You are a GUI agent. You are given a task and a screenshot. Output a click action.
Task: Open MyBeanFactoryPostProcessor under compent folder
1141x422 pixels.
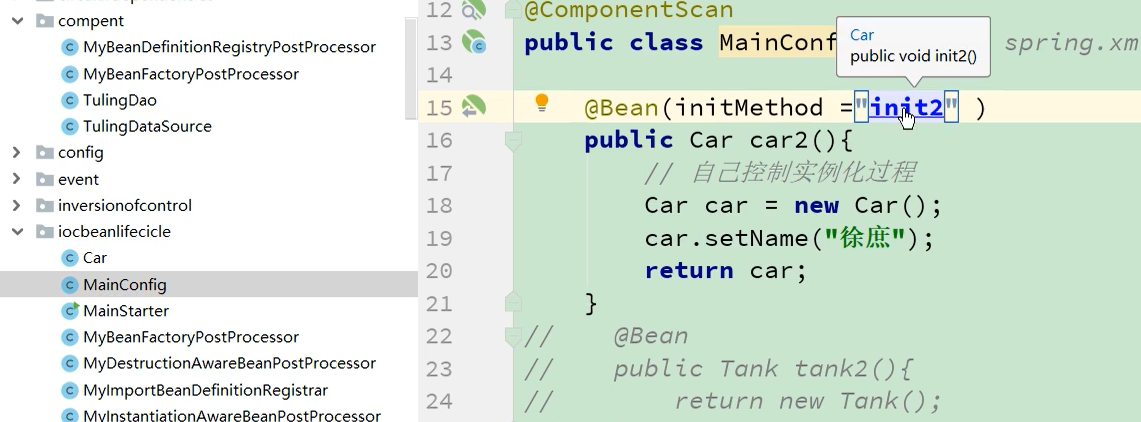(191, 74)
